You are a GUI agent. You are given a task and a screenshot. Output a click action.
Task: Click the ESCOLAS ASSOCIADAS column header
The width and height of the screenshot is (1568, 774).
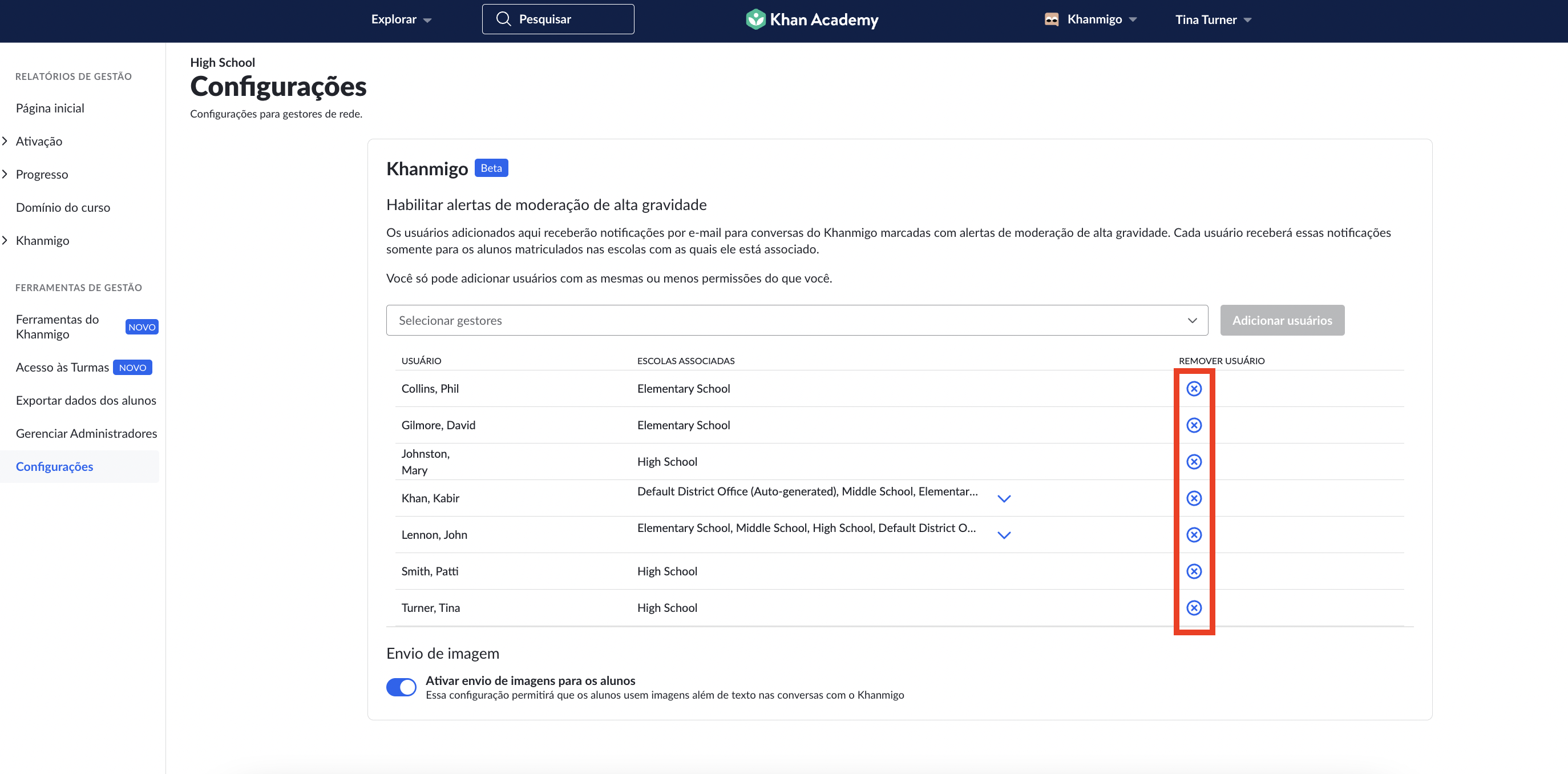click(685, 361)
